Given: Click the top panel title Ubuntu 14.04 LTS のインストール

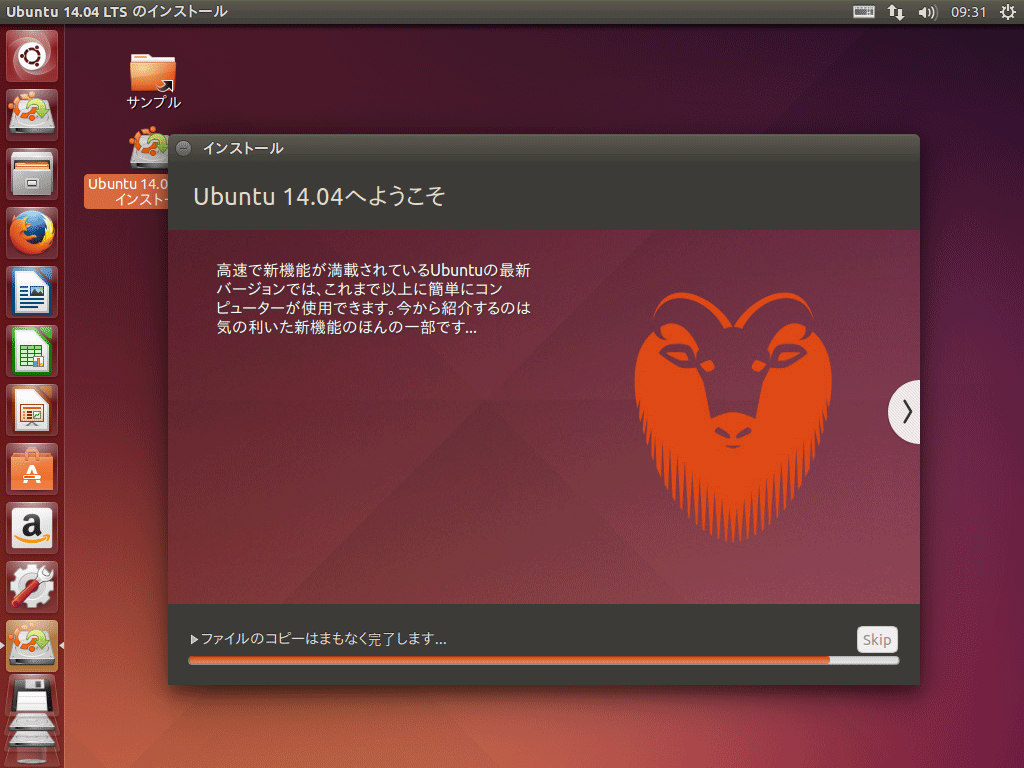Looking at the screenshot, I should tap(117, 12).
